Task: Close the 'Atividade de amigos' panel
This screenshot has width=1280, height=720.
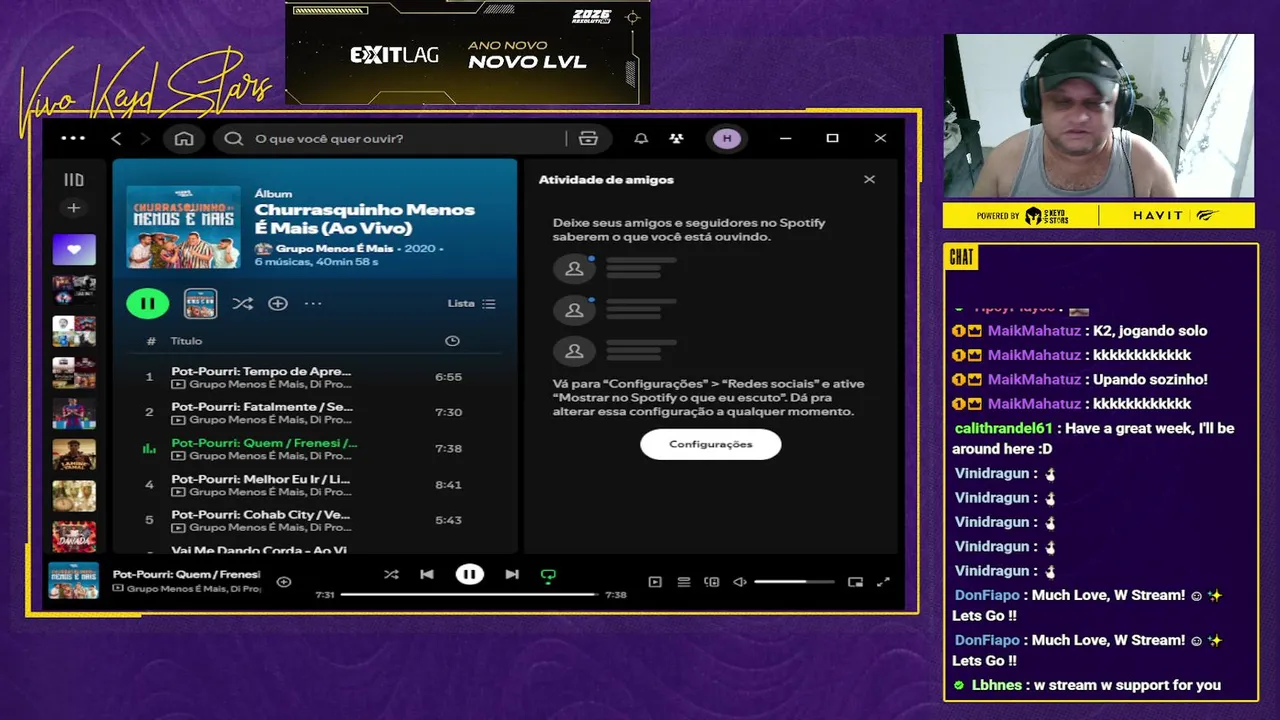Action: click(x=869, y=179)
